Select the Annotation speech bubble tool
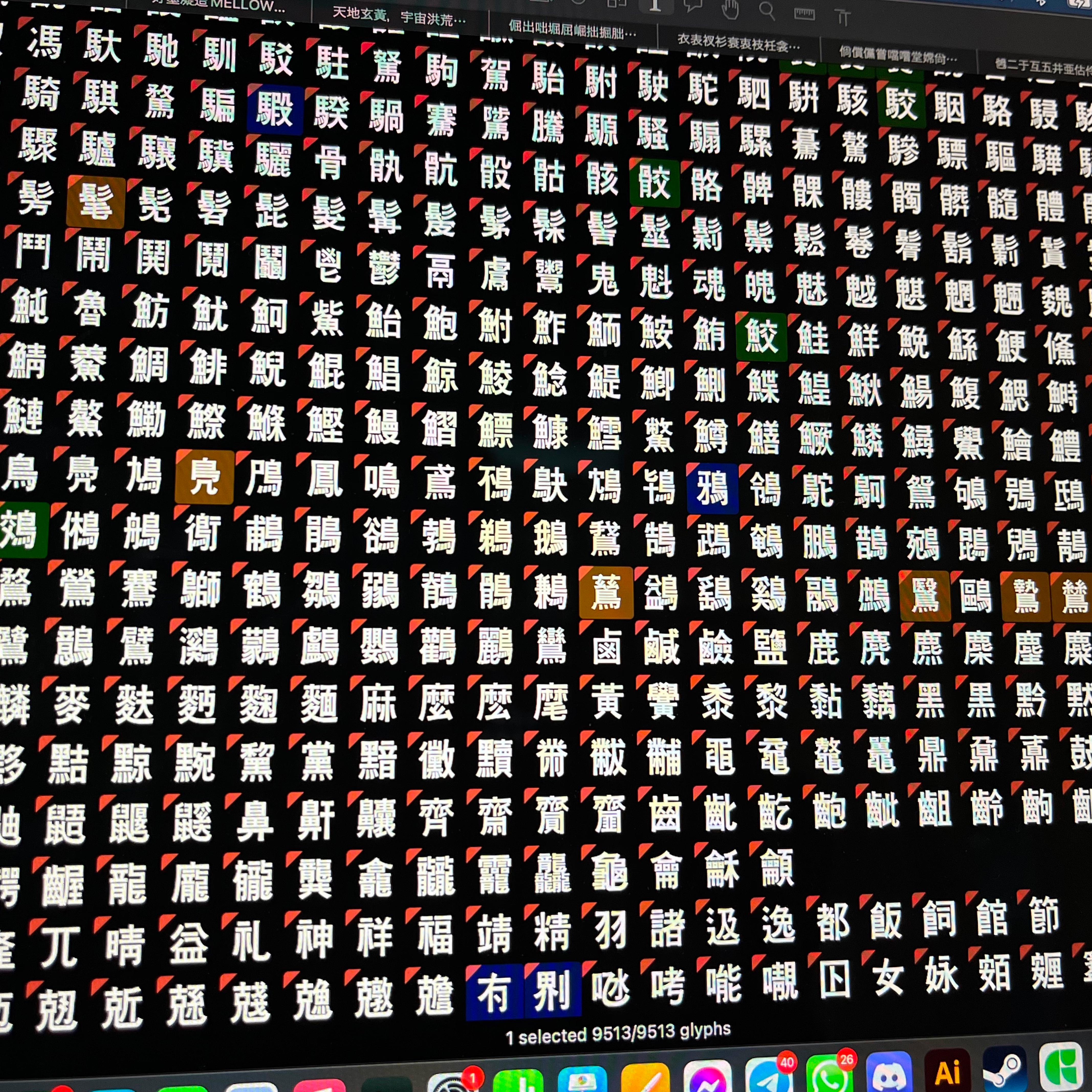1092x1092 pixels. coord(693,6)
